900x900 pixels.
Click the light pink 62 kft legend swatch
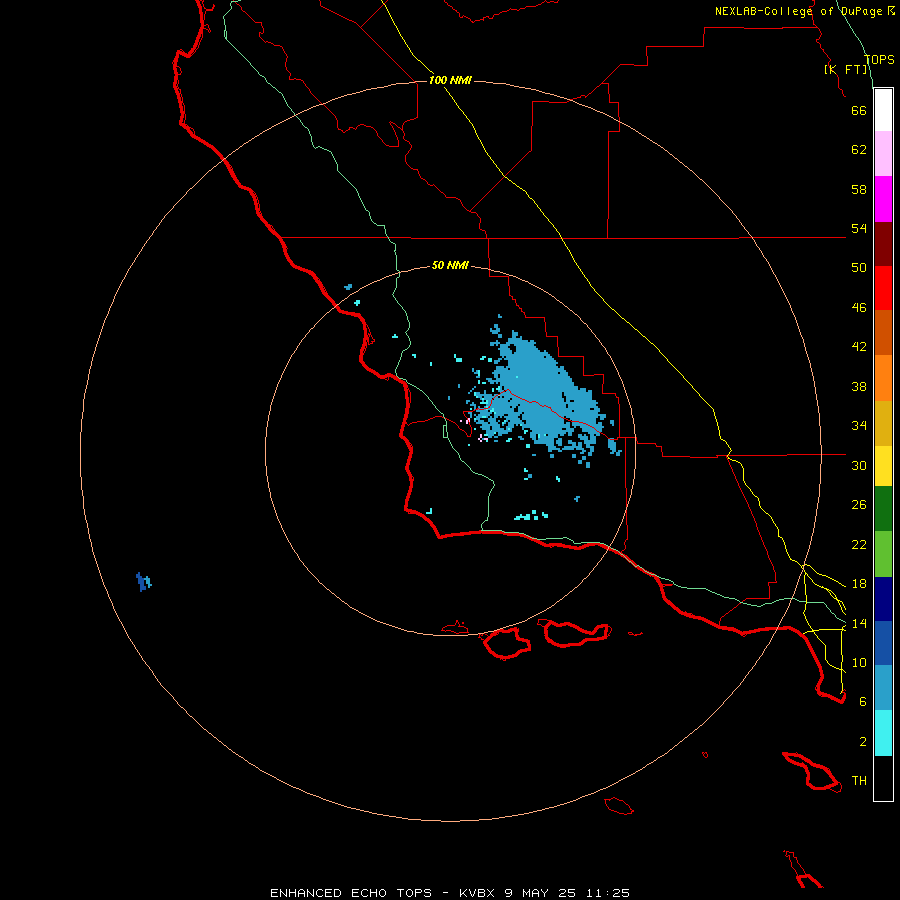(883, 153)
